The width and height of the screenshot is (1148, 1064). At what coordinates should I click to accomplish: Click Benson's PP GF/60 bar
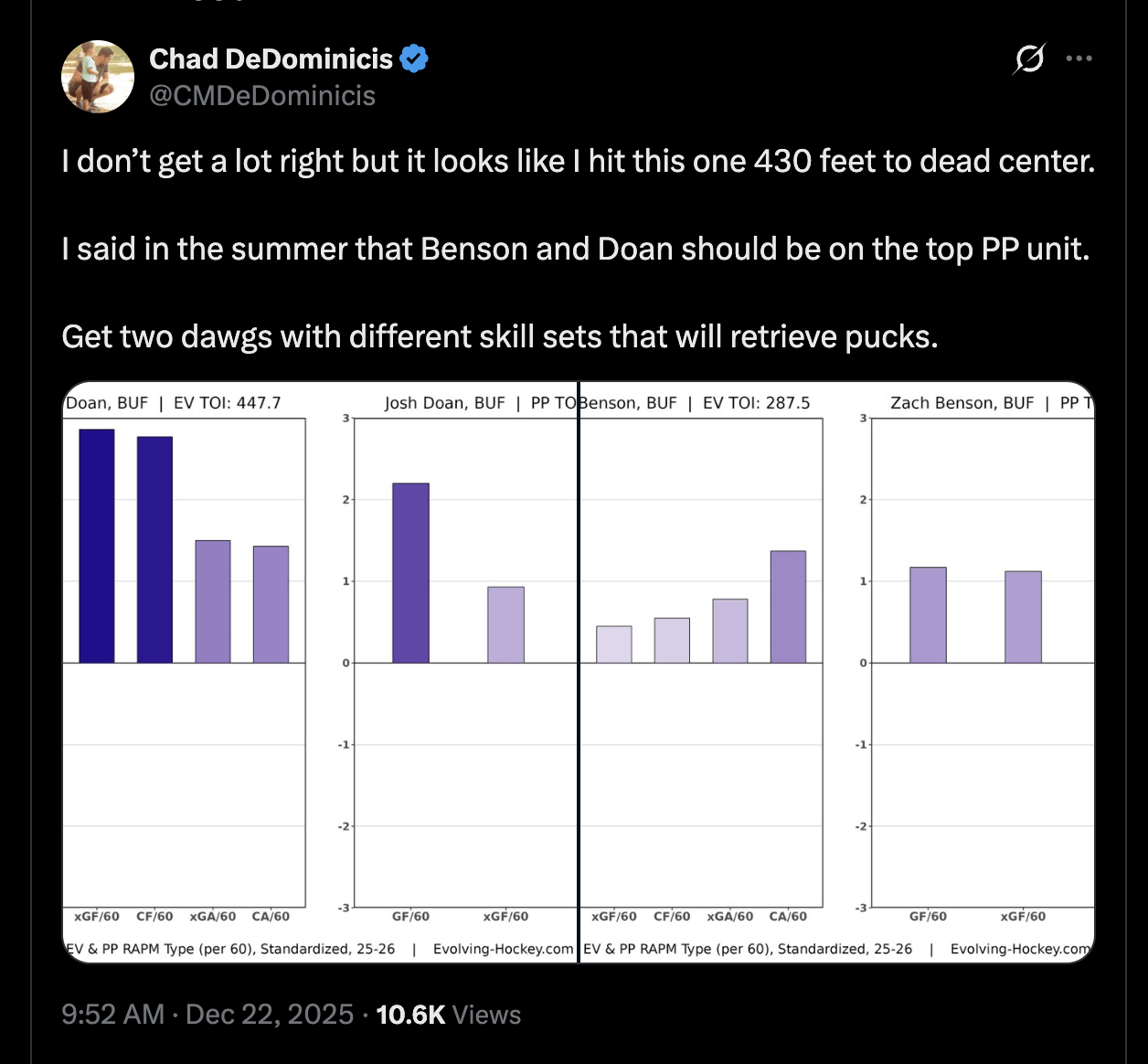point(928,615)
